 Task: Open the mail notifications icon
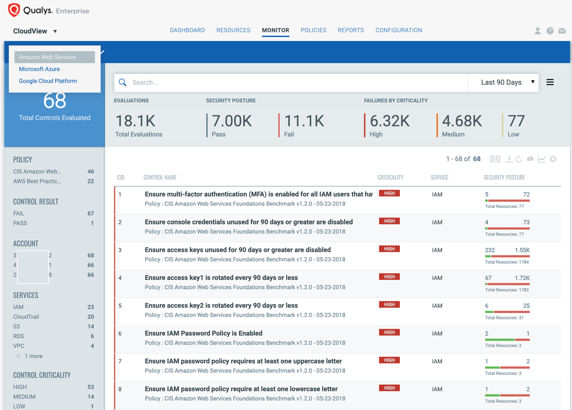[x=562, y=31]
